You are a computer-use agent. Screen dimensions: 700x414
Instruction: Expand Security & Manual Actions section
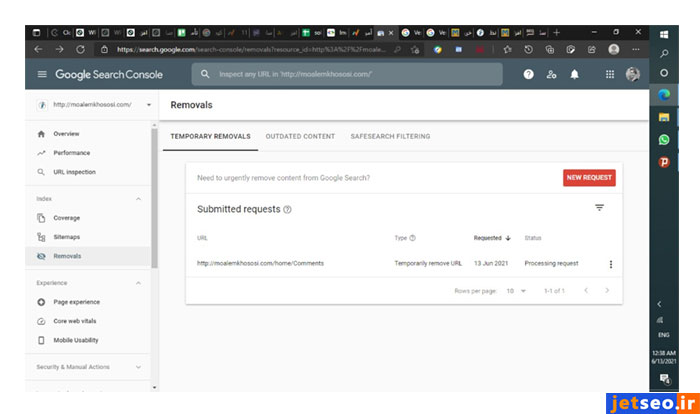tap(138, 367)
